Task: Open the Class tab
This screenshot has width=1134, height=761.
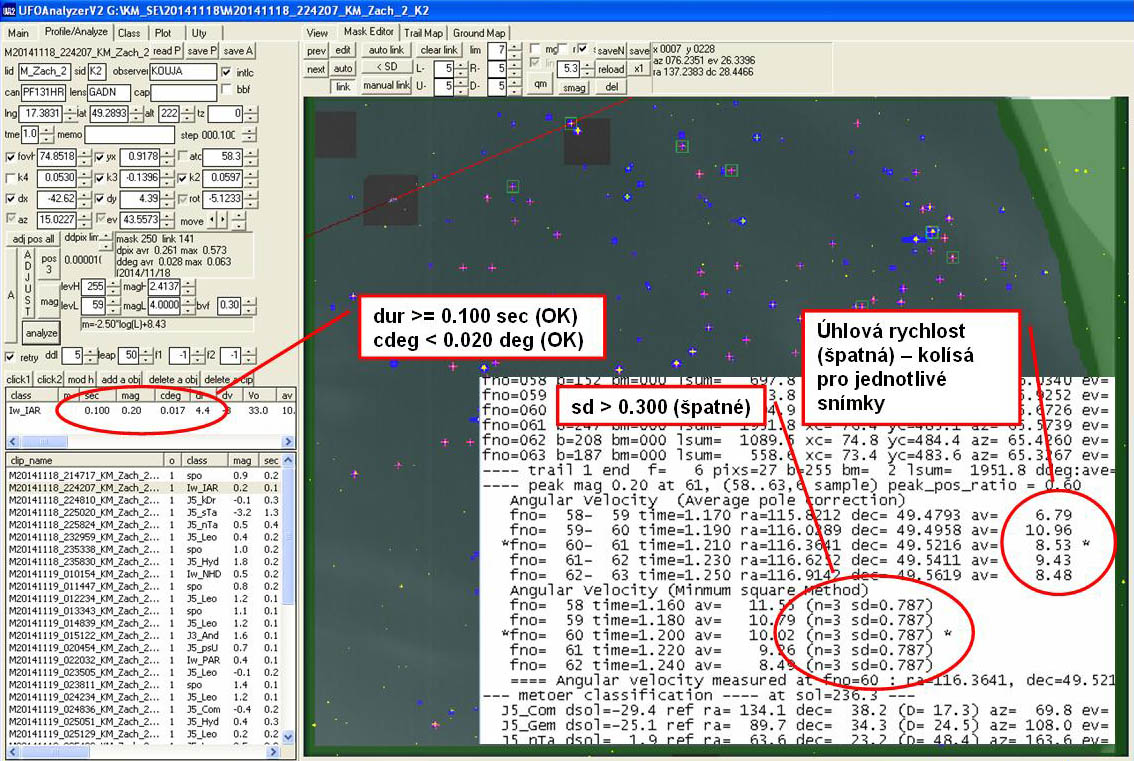Action: pyautogui.click(x=129, y=33)
